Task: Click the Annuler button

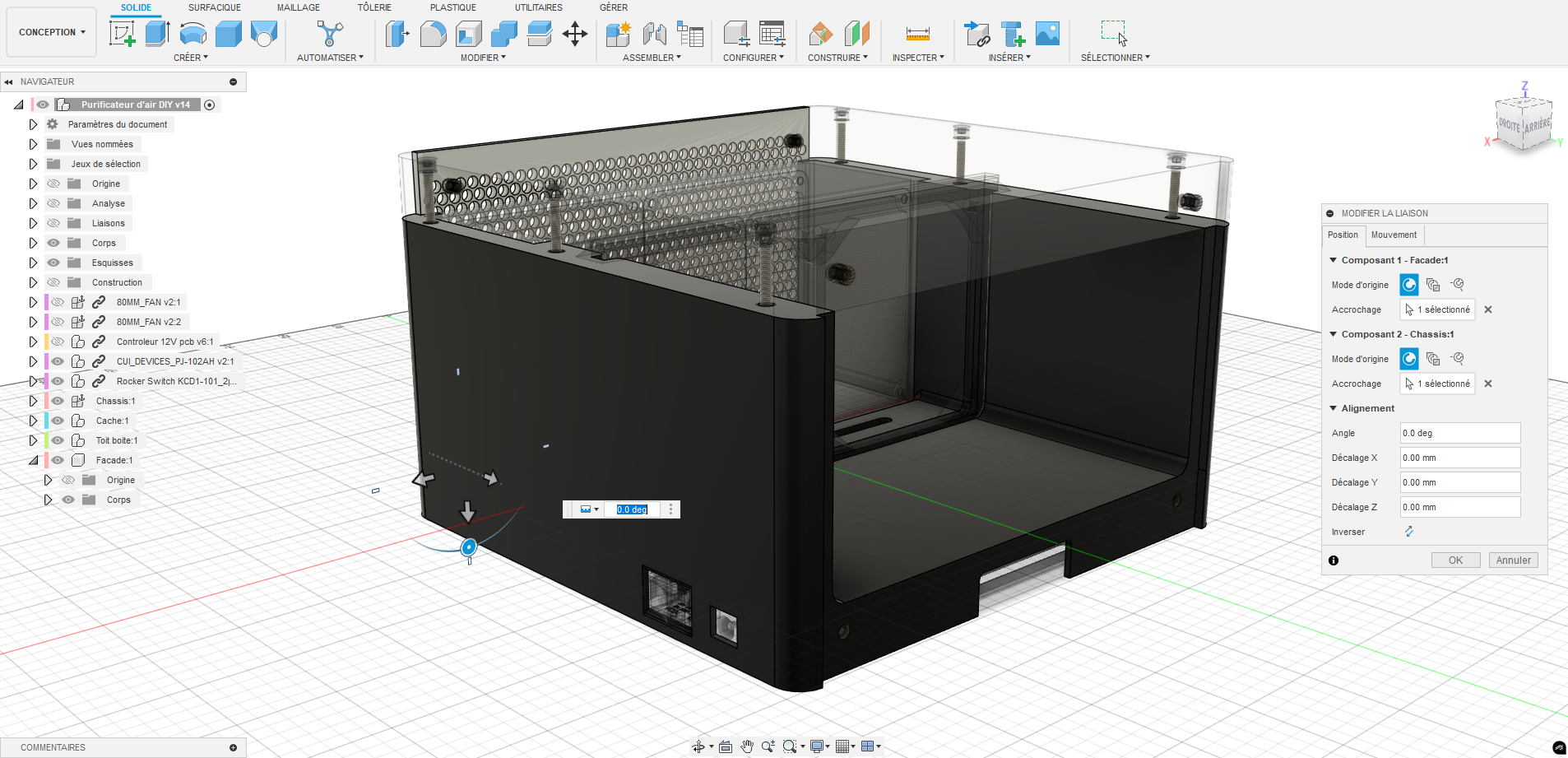Action: pyautogui.click(x=1514, y=560)
